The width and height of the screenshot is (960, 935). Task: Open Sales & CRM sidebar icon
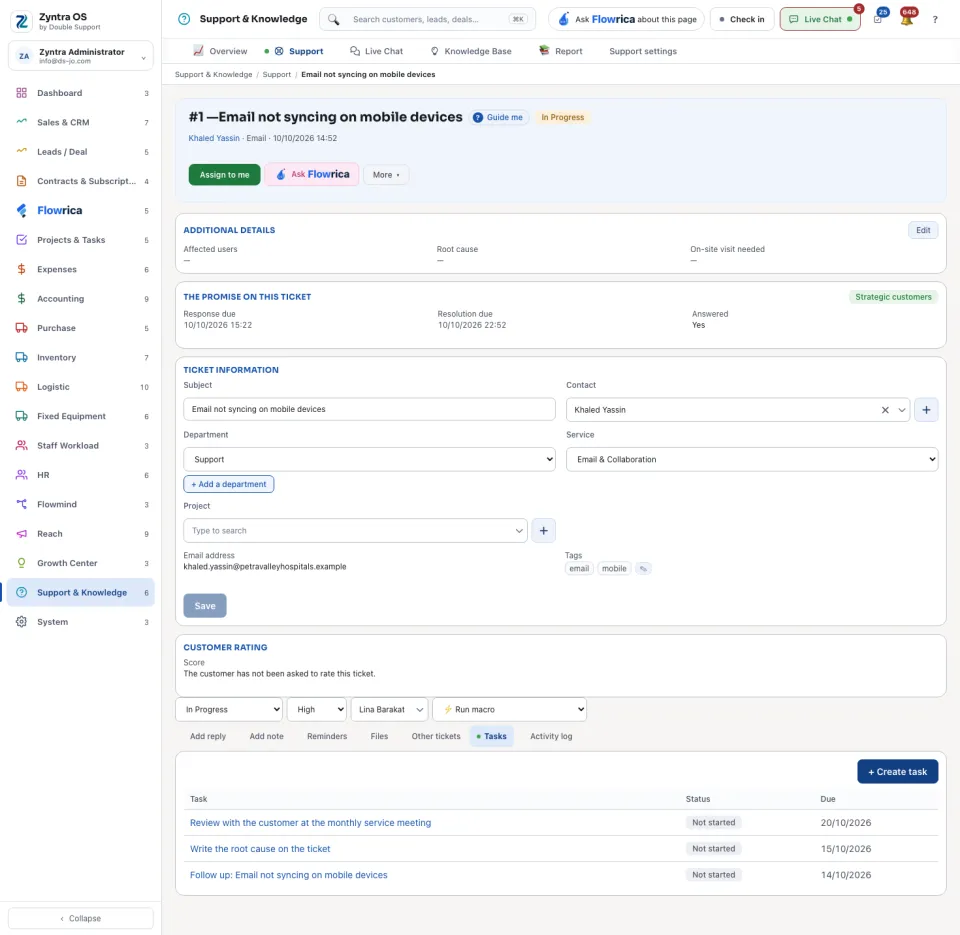coord(21,122)
